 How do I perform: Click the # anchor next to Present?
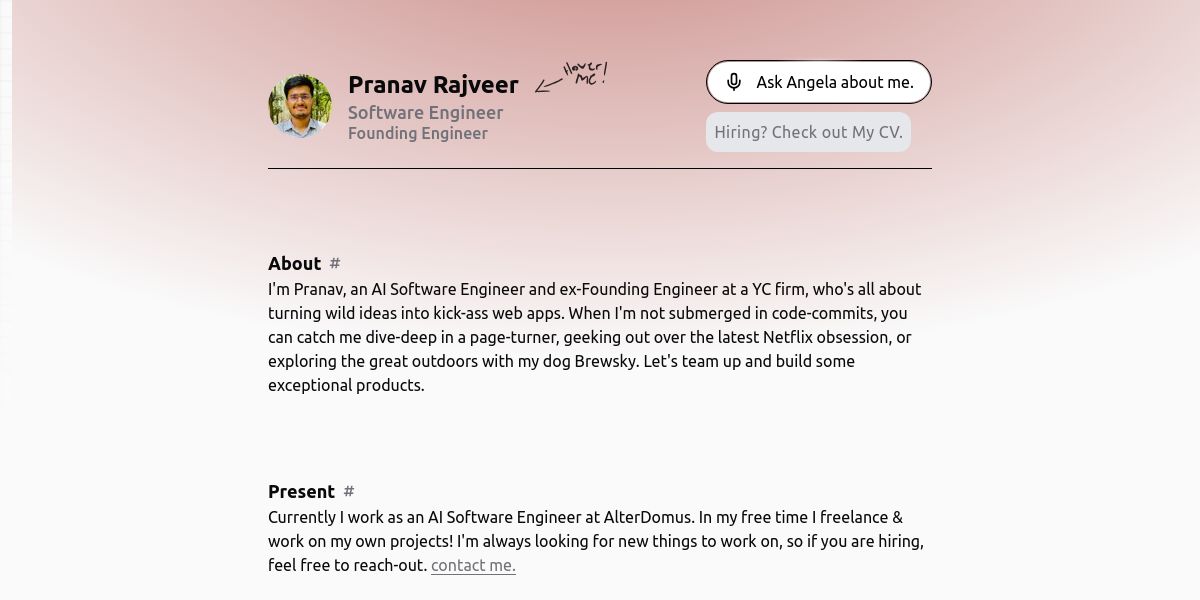click(x=349, y=491)
